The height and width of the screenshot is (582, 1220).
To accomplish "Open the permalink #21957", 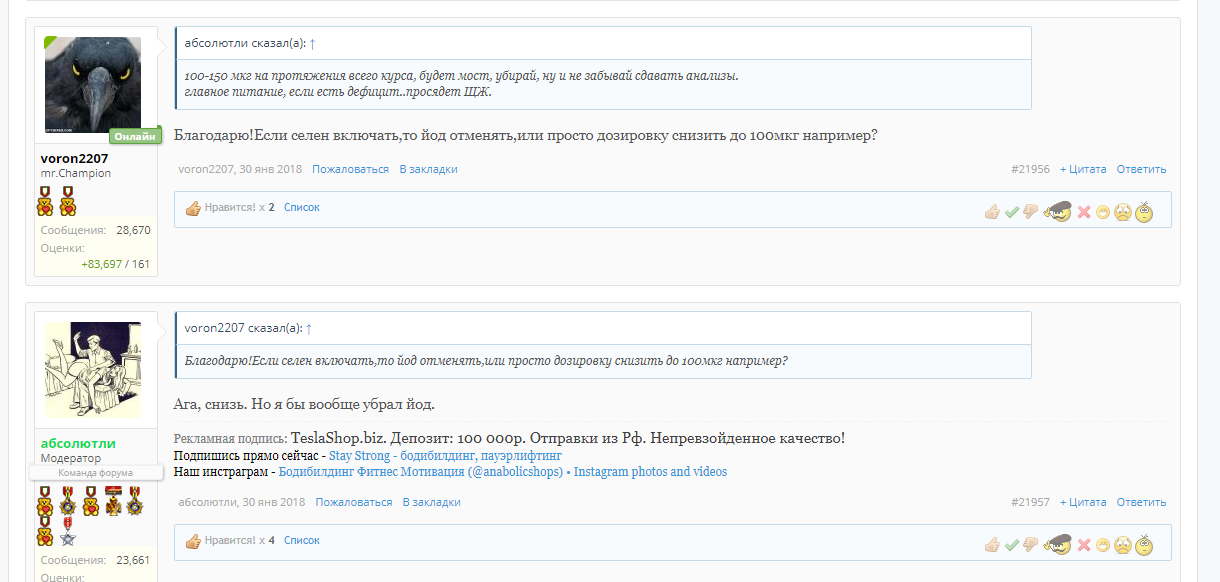I will (x=1030, y=502).
